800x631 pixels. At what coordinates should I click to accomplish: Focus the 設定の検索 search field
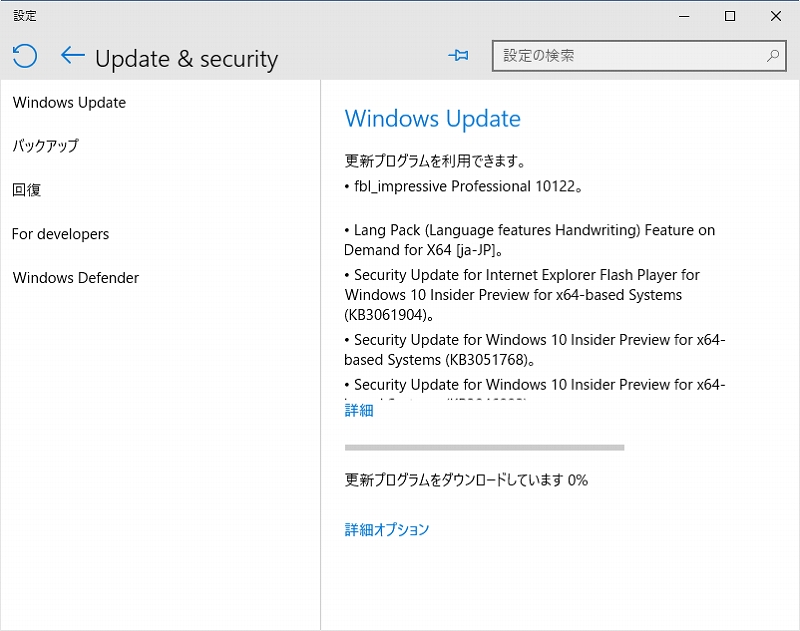click(x=639, y=56)
